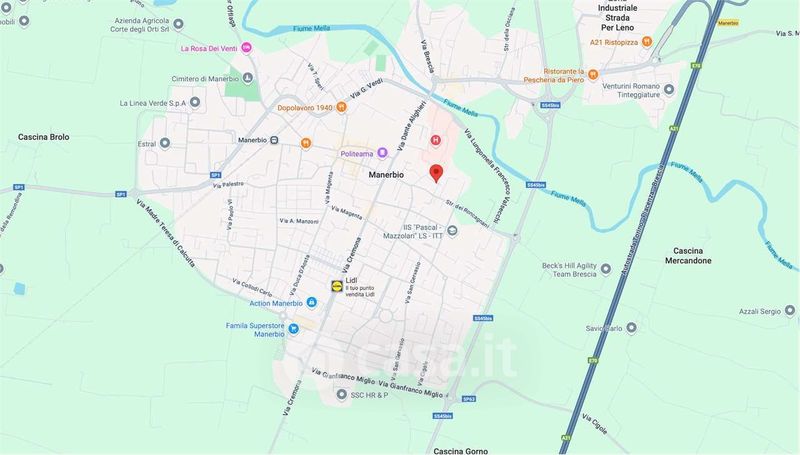The width and height of the screenshot is (800, 455).
Task: Click the Beck's Hill Agility Team marker
Action: [606, 269]
